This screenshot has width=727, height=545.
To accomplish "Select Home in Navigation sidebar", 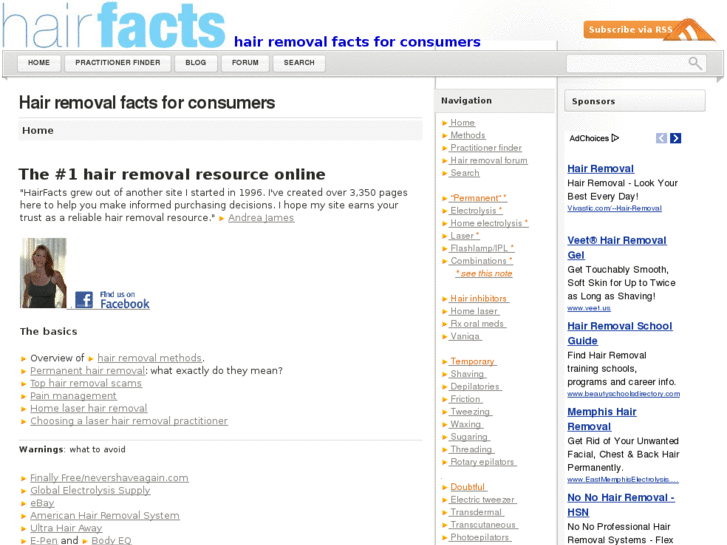I will coord(462,122).
